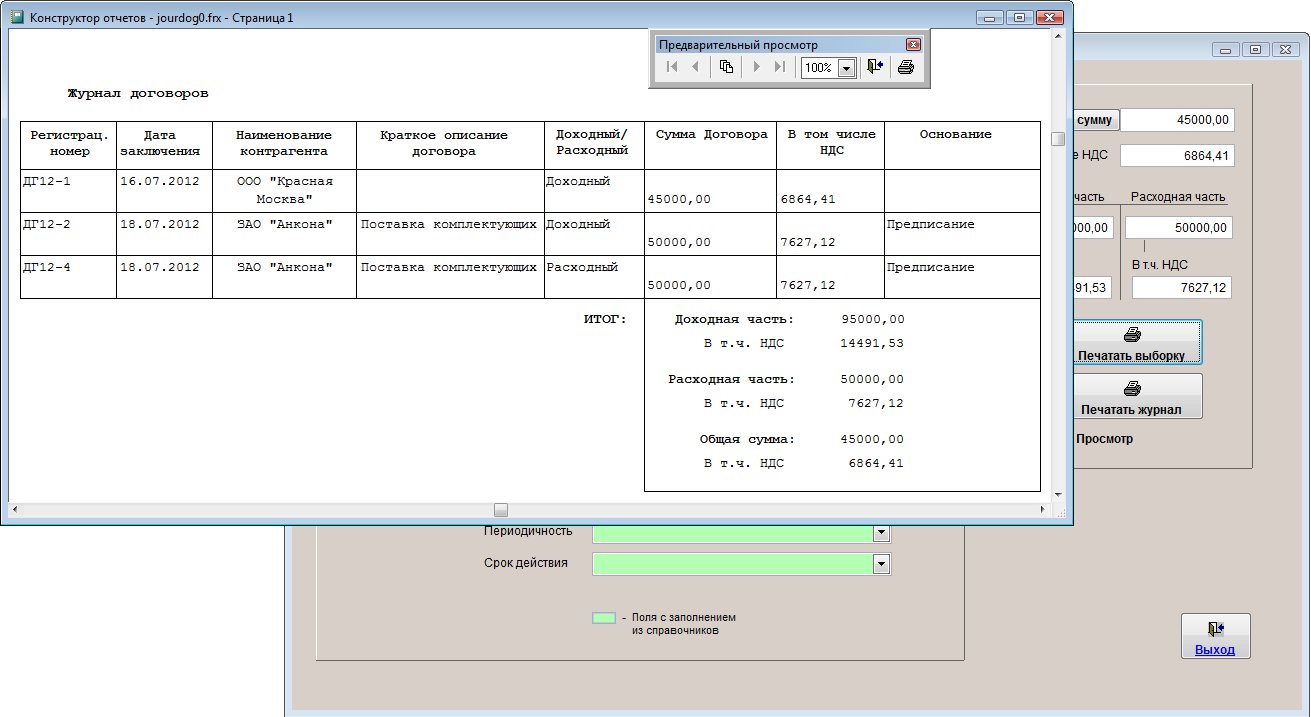Expand the Срок действия dropdown

881,564
